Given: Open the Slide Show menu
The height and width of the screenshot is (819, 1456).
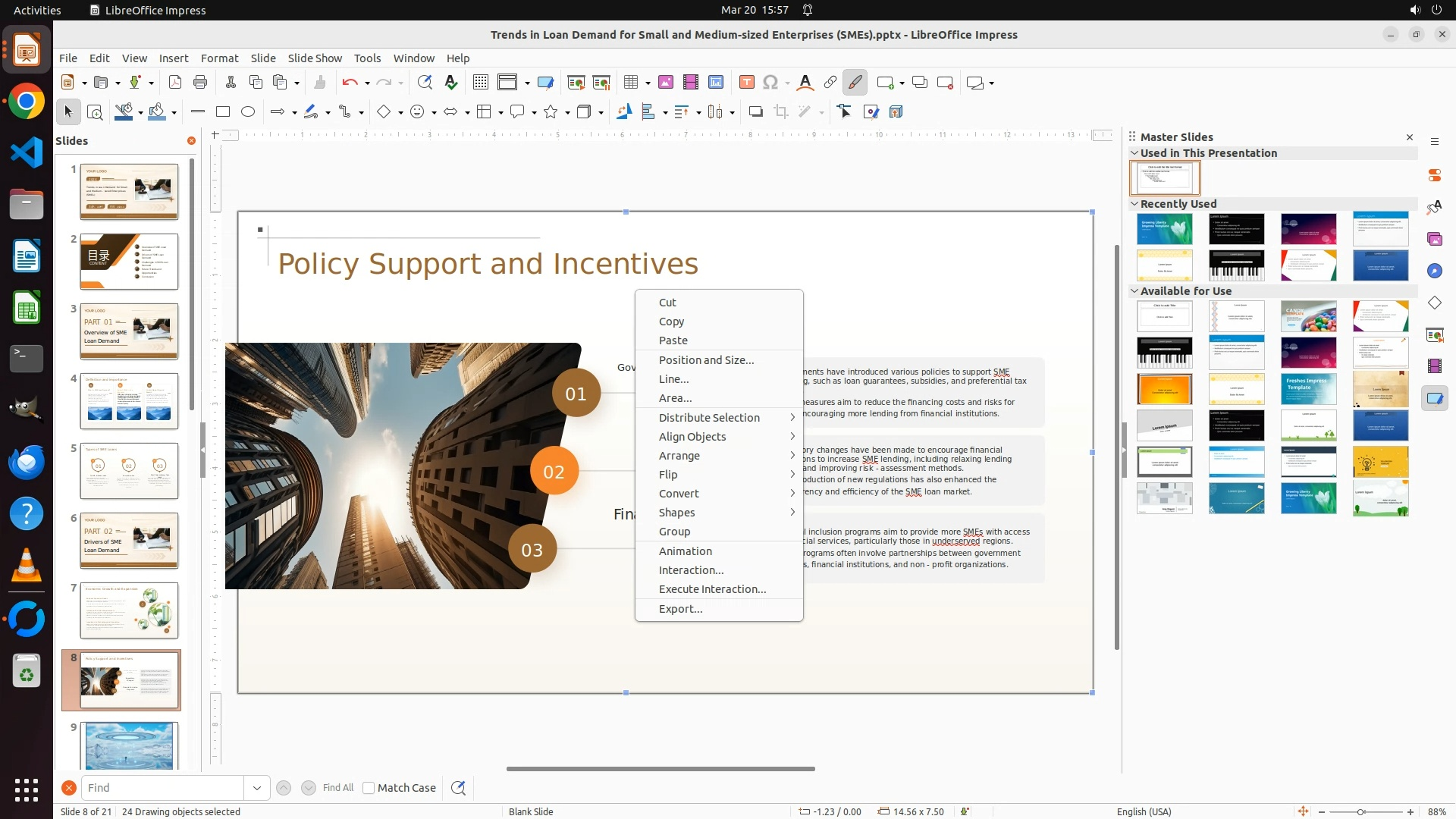Looking at the screenshot, I should coord(315,58).
